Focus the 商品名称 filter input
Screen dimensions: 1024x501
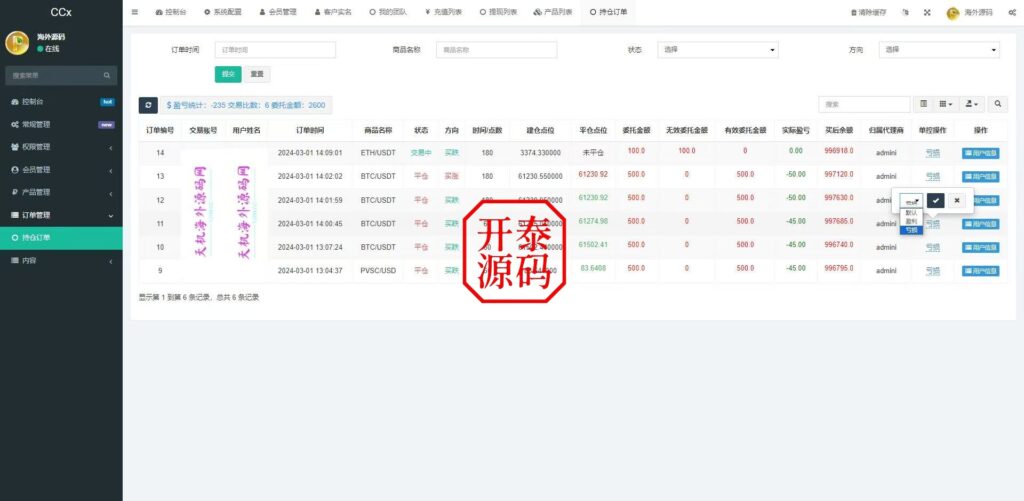pyautogui.click(x=496, y=50)
